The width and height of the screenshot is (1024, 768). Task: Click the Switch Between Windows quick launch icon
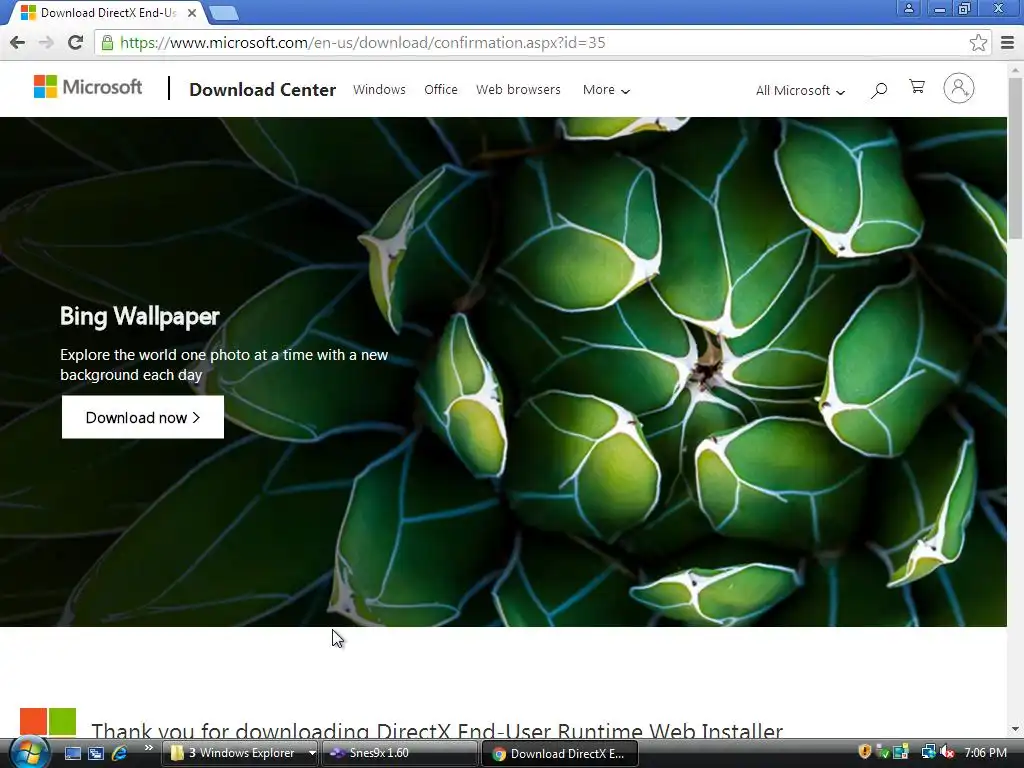96,753
